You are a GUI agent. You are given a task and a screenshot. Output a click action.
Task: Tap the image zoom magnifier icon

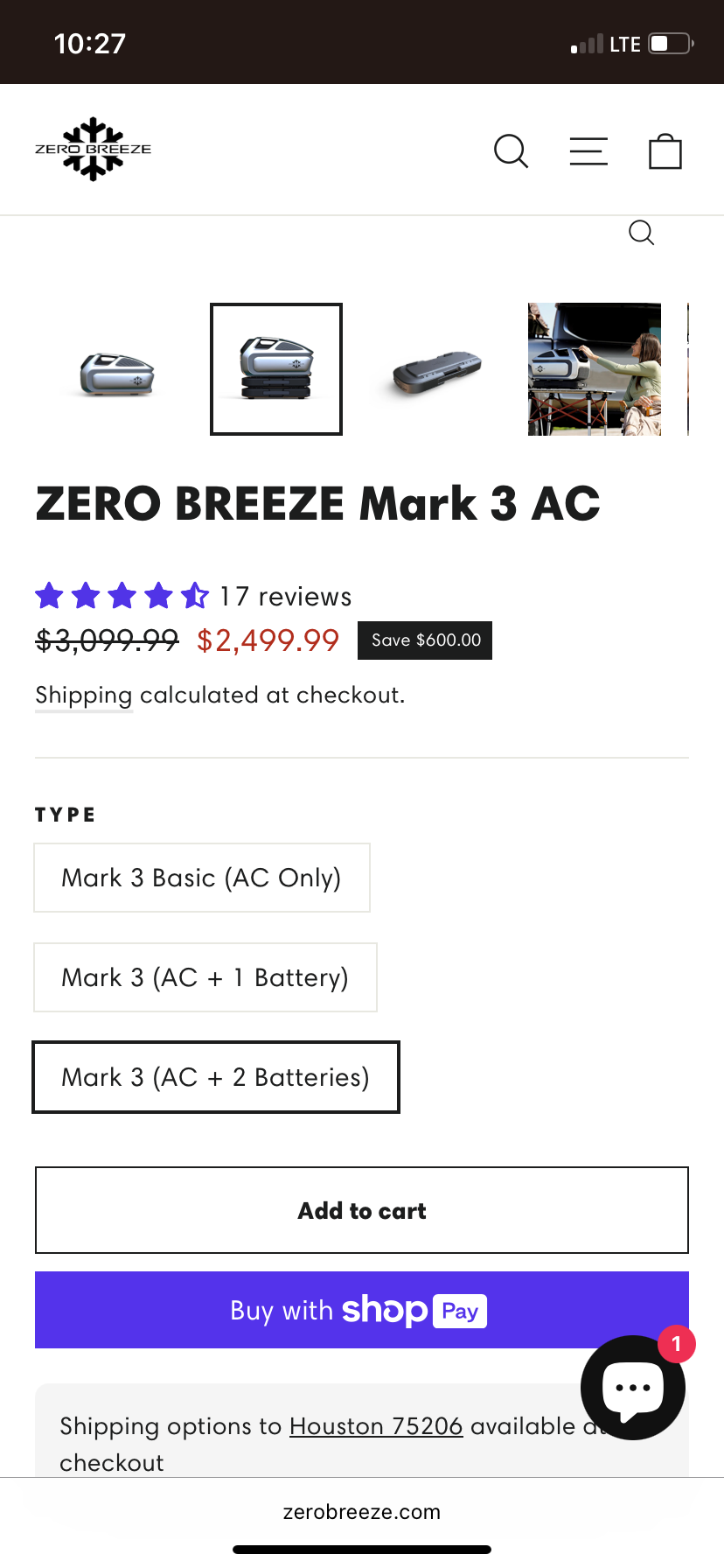641,233
